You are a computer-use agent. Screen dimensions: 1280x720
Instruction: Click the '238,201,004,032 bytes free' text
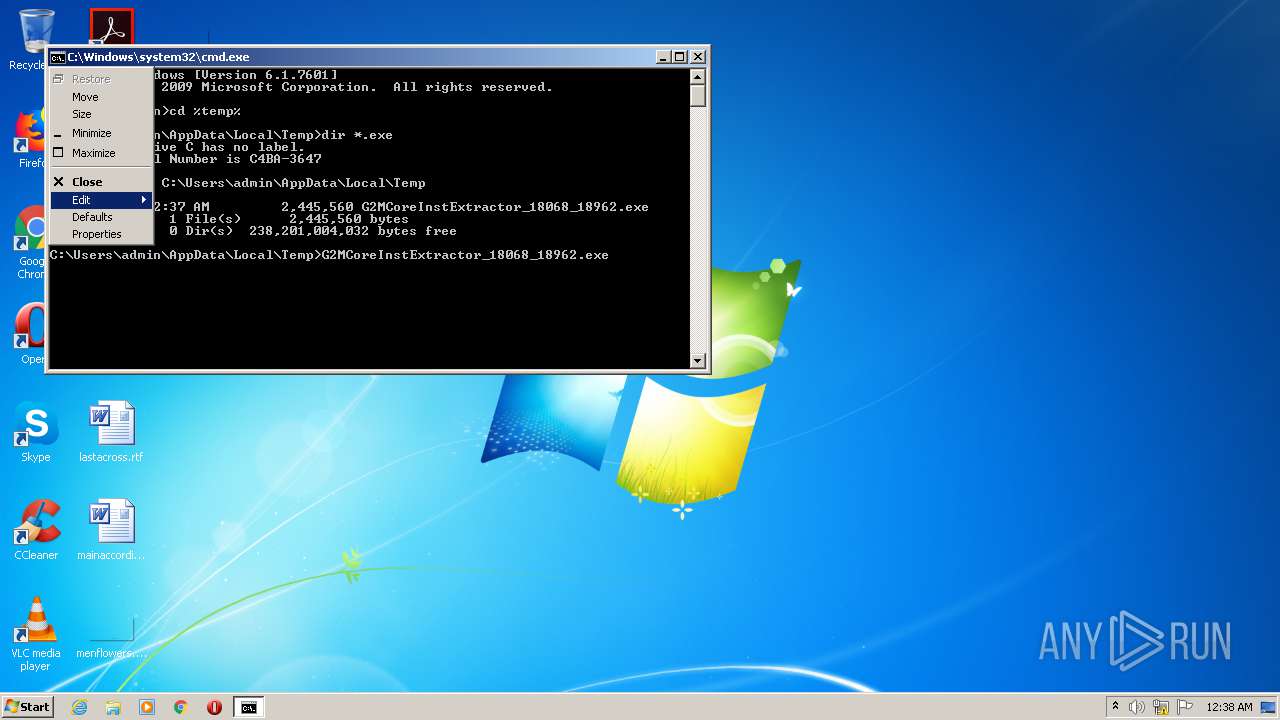pos(353,231)
